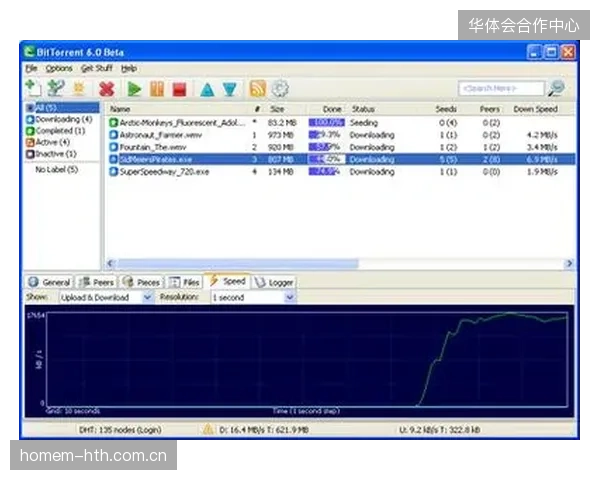Select the Fountain_The.wmv torrent

[341, 147]
